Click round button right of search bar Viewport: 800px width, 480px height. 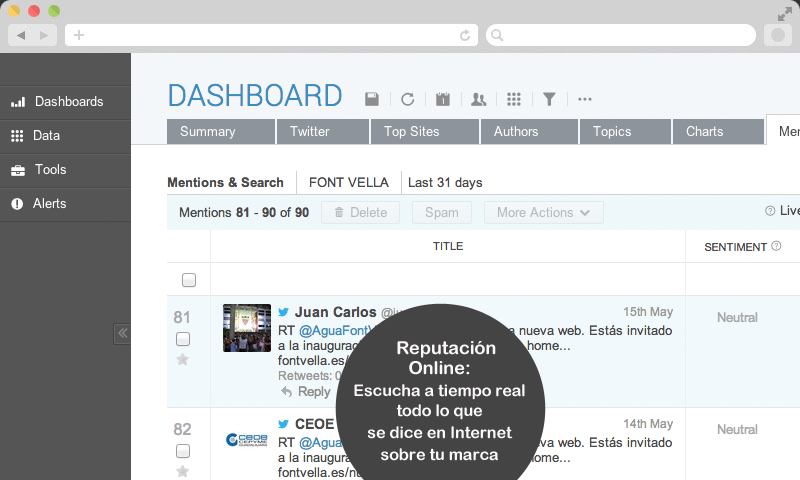click(778, 35)
